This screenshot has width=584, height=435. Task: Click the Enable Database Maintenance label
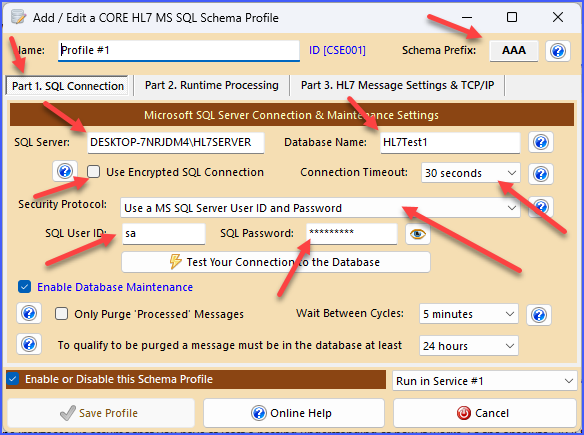115,287
